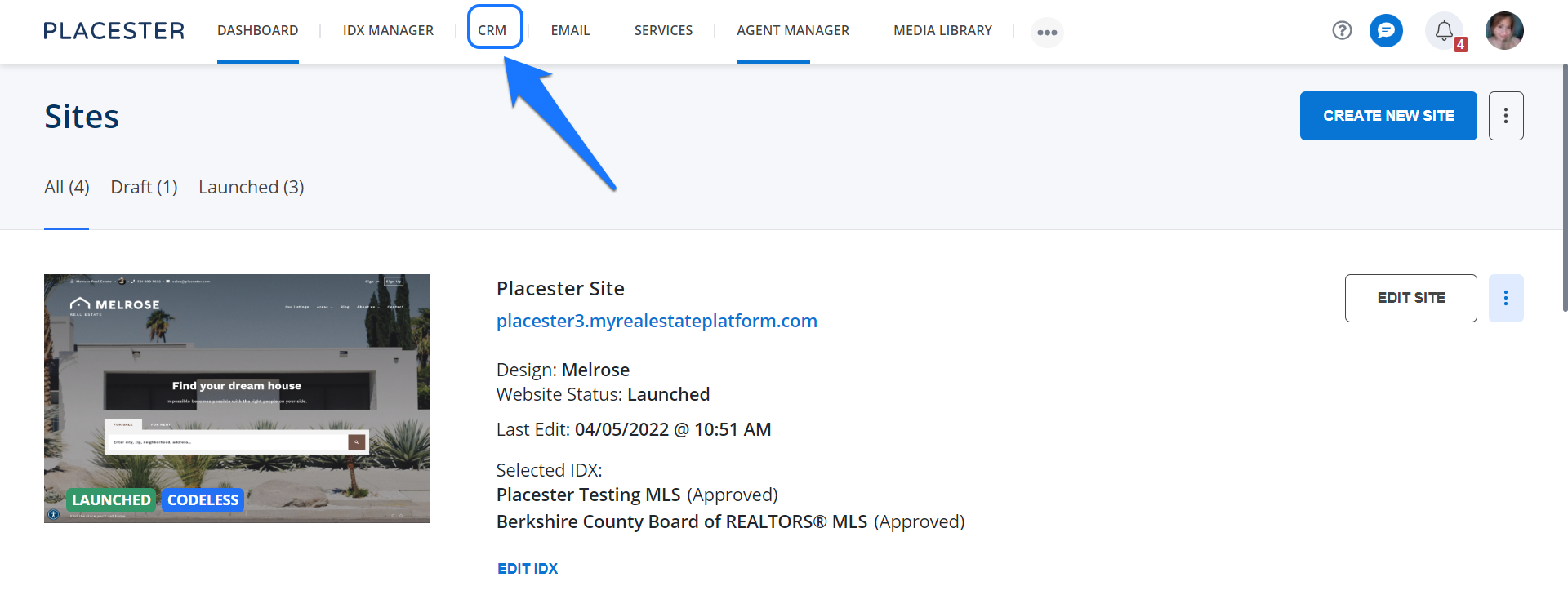This screenshot has width=1568, height=599.
Task: Open IDX Manager menu
Action: coord(388,30)
